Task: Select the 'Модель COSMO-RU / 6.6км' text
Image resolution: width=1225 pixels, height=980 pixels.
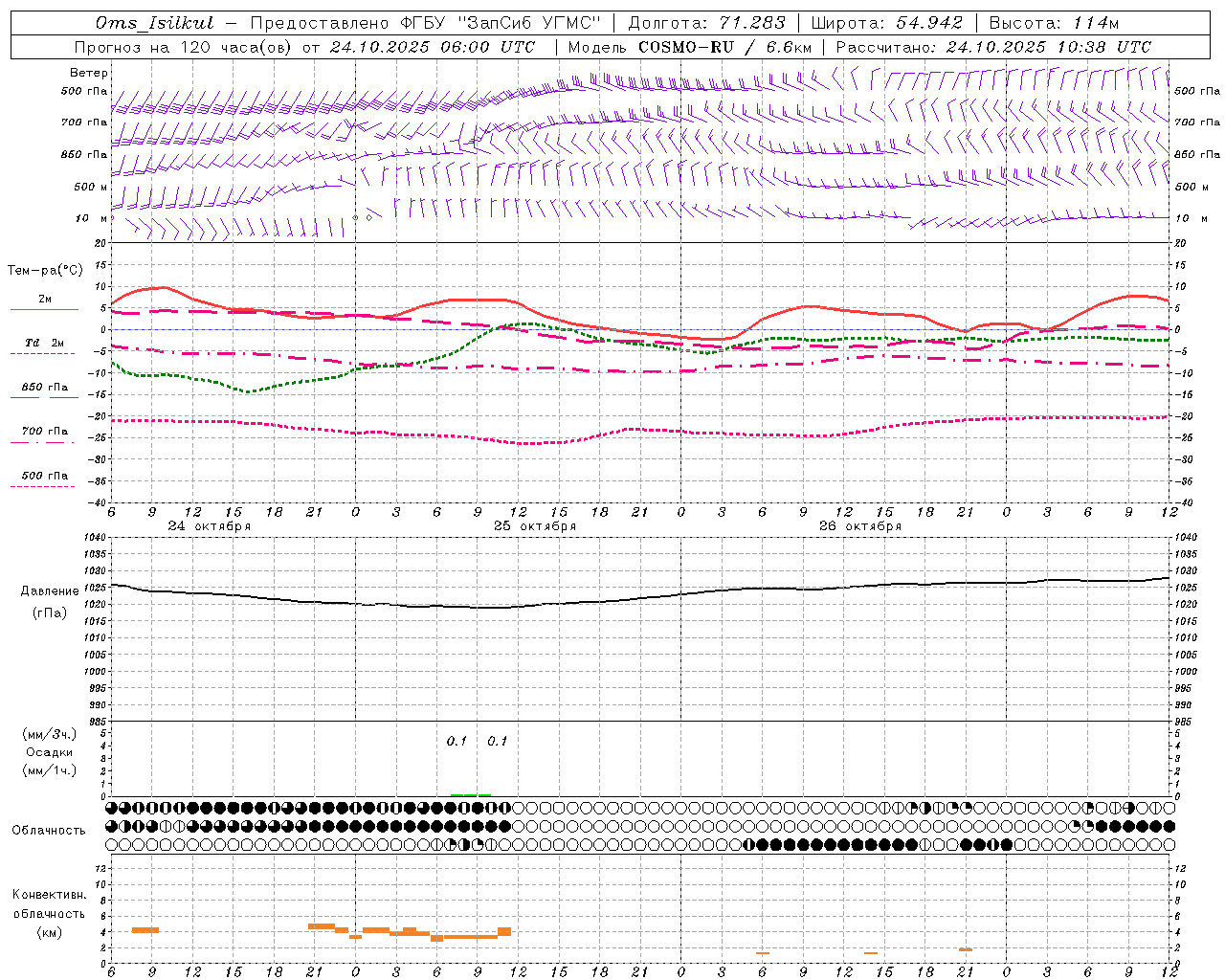Action: [x=689, y=47]
